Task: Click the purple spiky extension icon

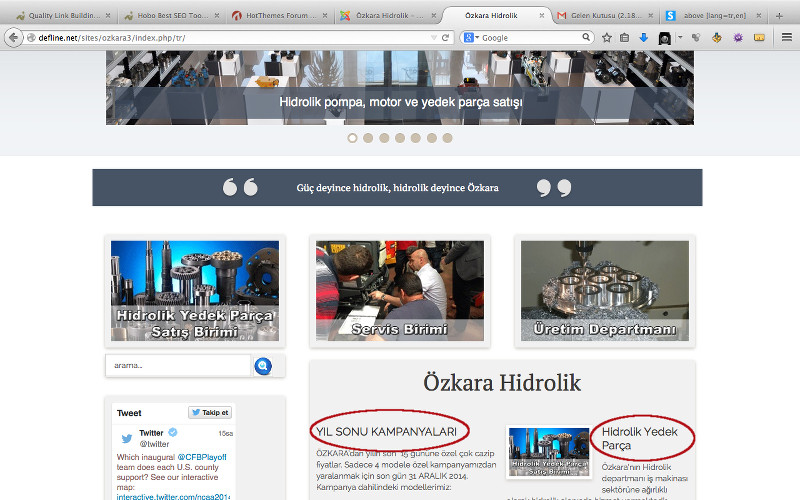Action: pos(738,37)
